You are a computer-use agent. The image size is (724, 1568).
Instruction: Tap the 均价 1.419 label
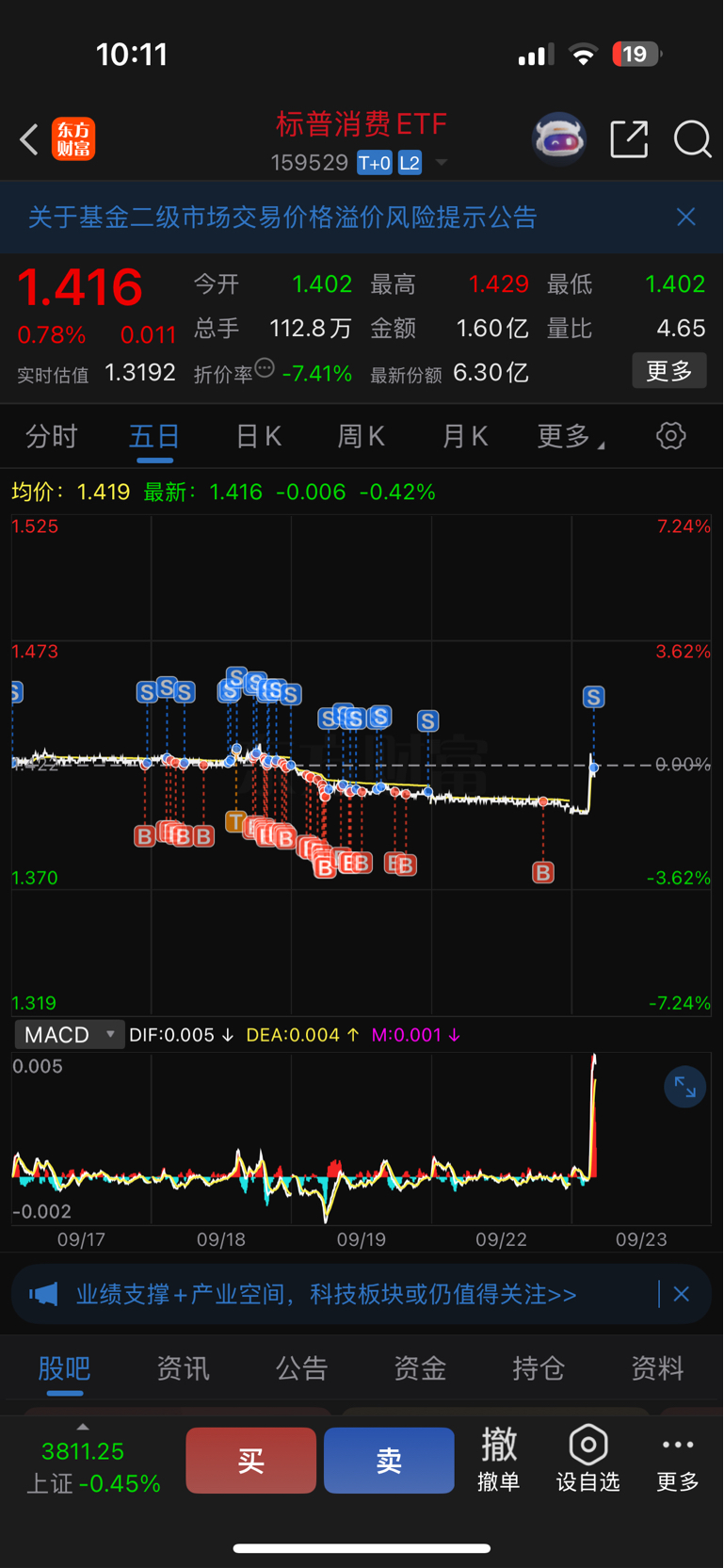pyautogui.click(x=71, y=492)
